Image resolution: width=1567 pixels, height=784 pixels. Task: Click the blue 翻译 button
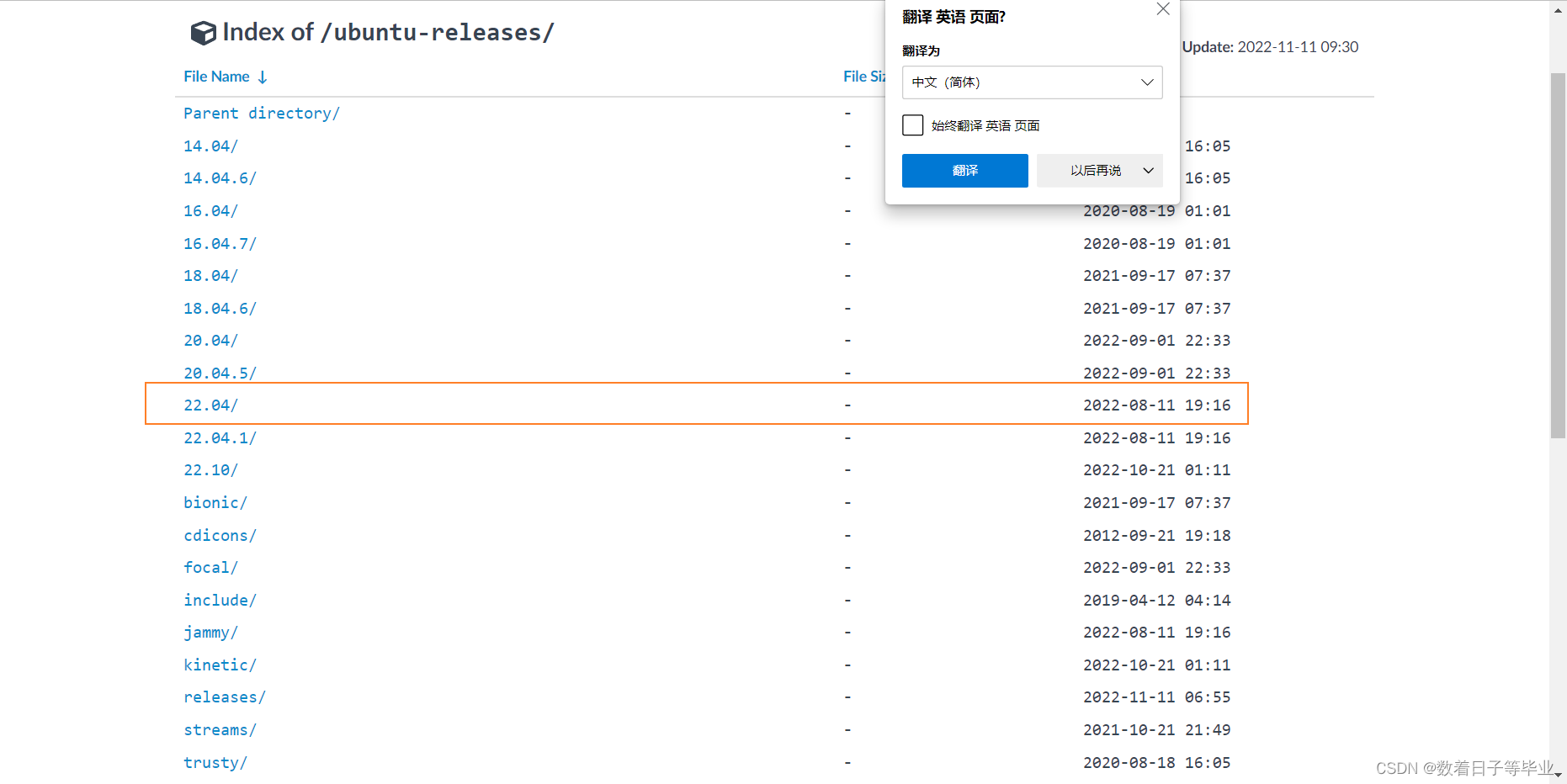tap(964, 171)
